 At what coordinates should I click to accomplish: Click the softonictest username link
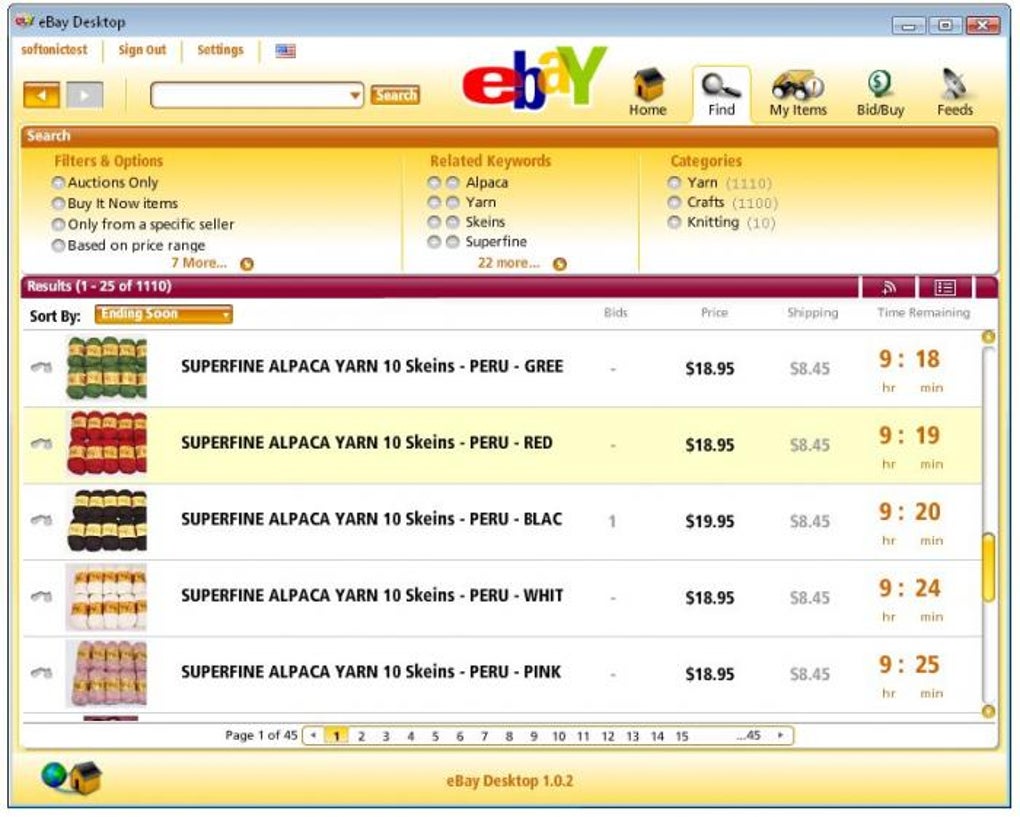(x=54, y=49)
